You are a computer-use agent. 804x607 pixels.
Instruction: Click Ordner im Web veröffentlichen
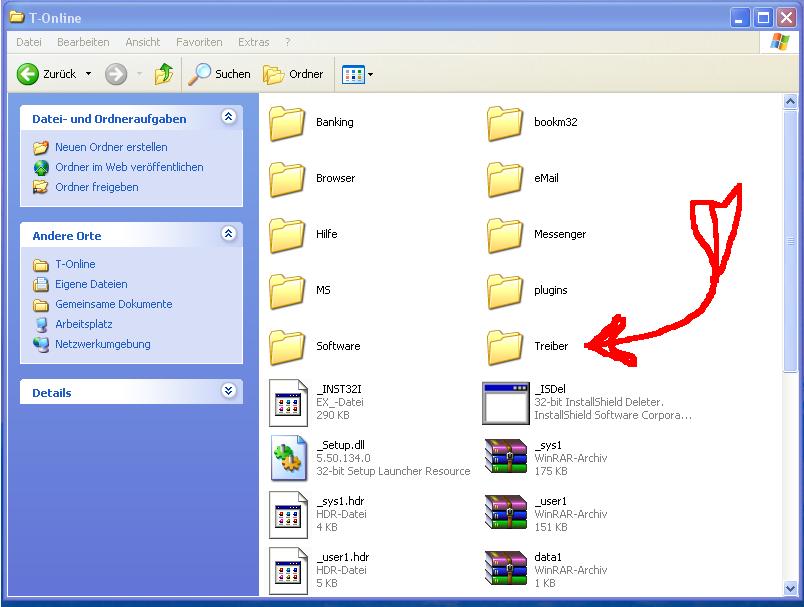[x=129, y=167]
